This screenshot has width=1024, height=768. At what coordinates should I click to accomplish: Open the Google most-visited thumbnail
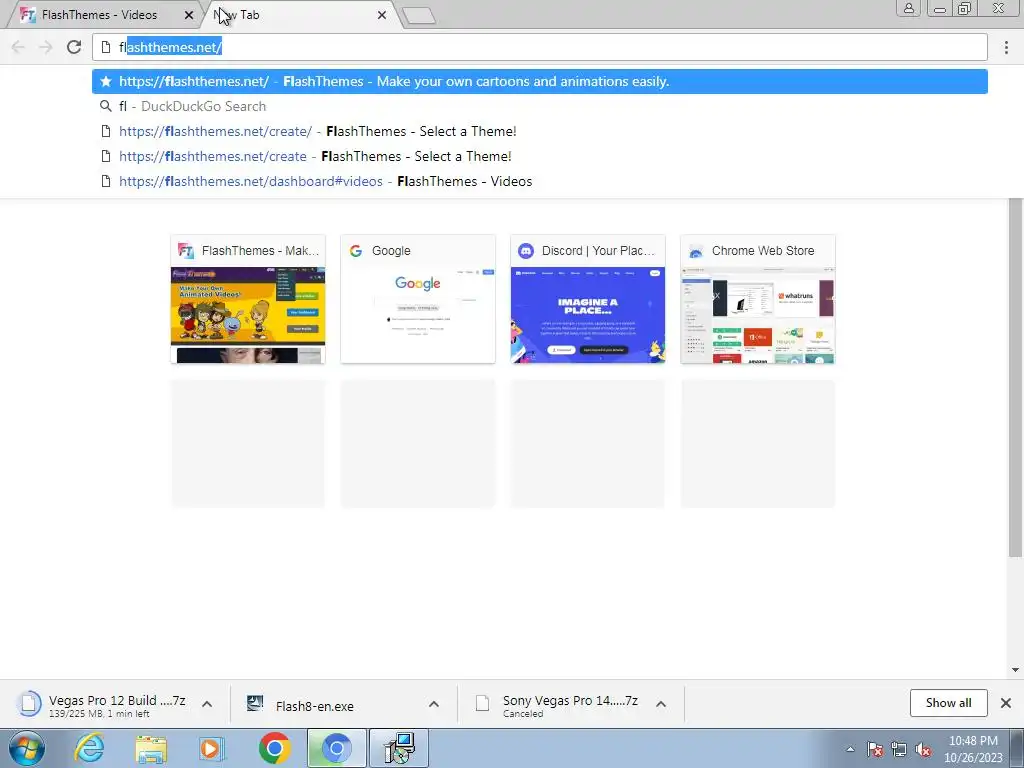[418, 299]
